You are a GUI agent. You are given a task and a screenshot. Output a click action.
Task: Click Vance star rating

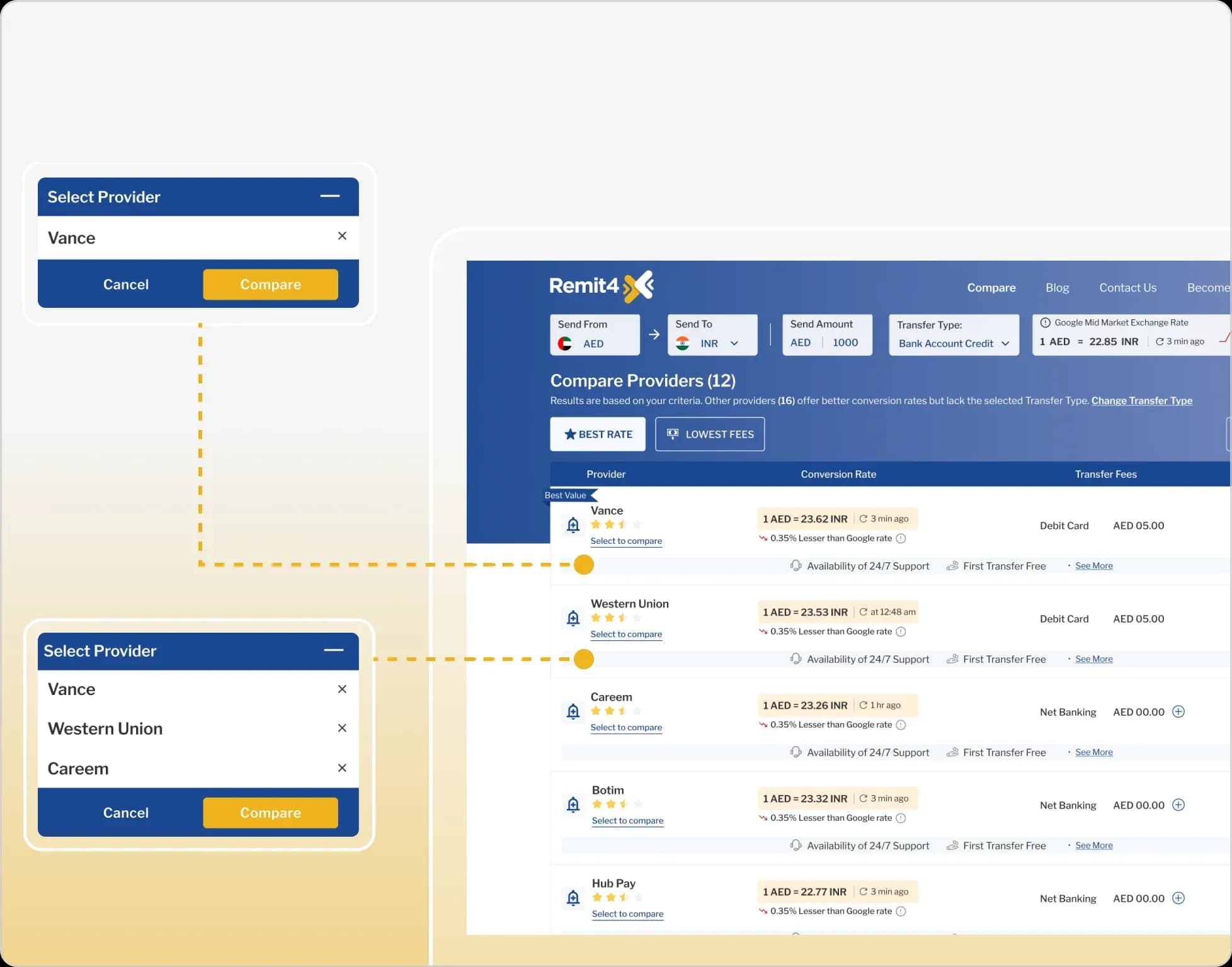(616, 524)
